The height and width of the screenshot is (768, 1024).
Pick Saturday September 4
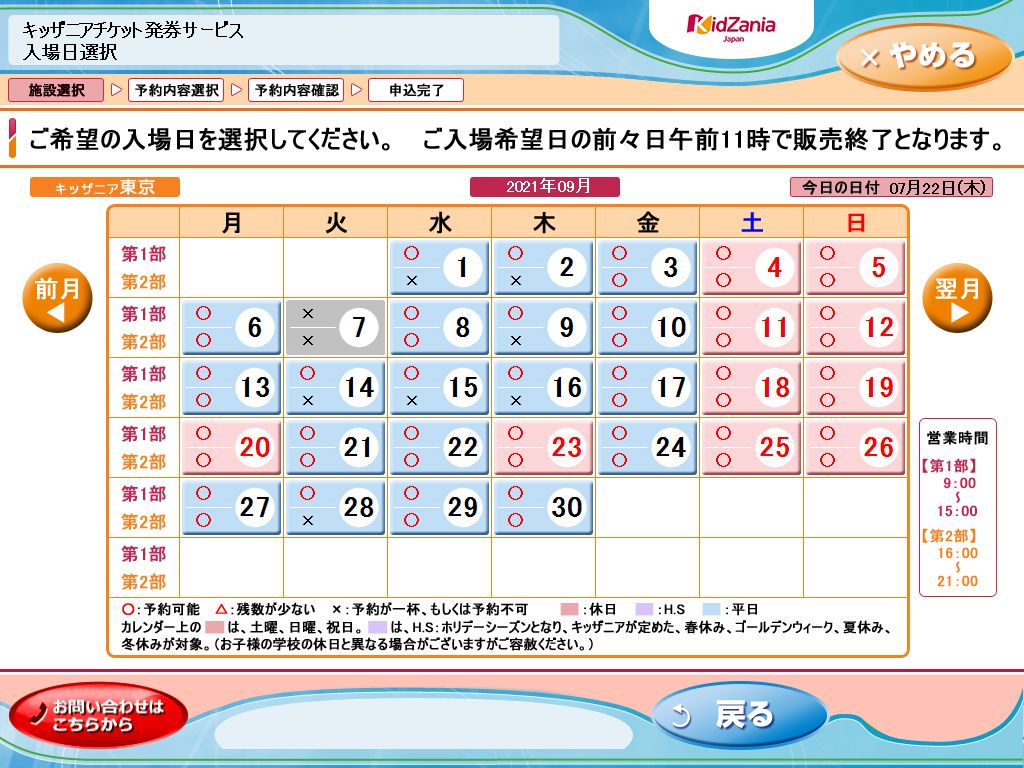pyautogui.click(x=751, y=267)
